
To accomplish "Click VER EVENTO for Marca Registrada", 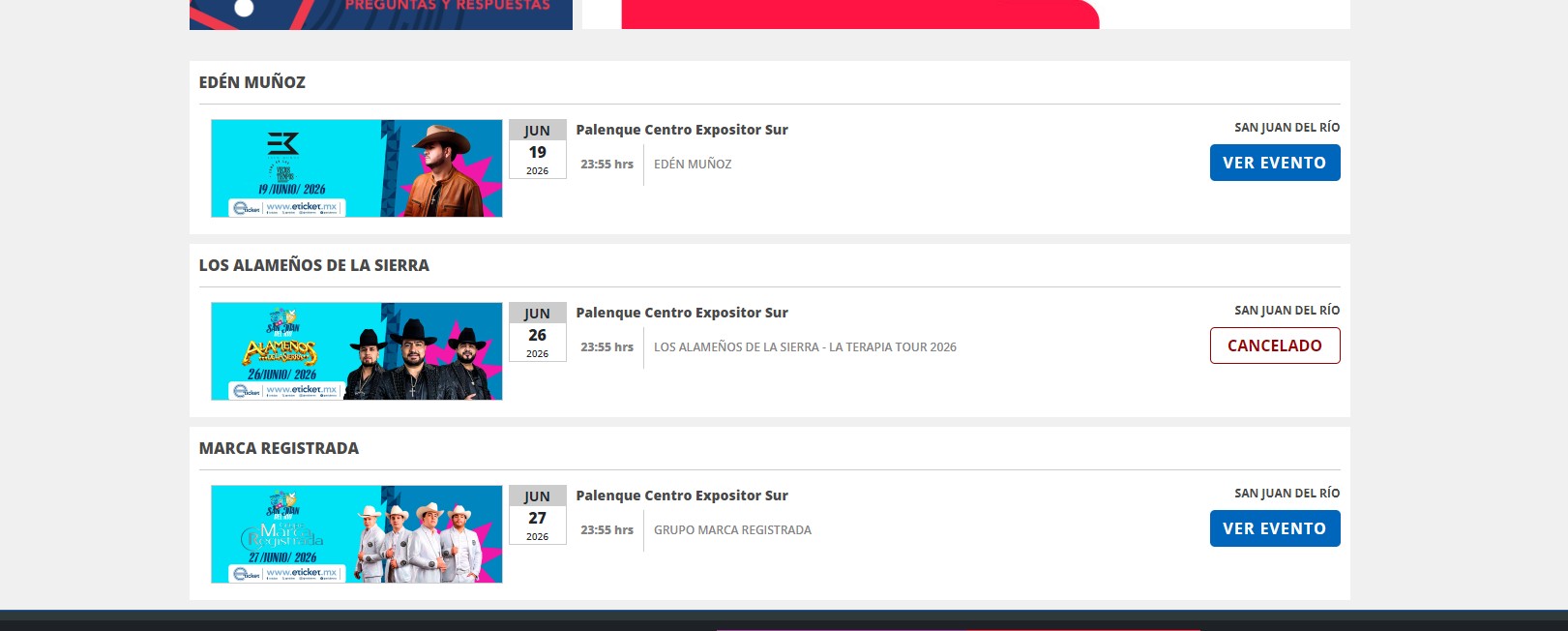I will (1275, 528).
